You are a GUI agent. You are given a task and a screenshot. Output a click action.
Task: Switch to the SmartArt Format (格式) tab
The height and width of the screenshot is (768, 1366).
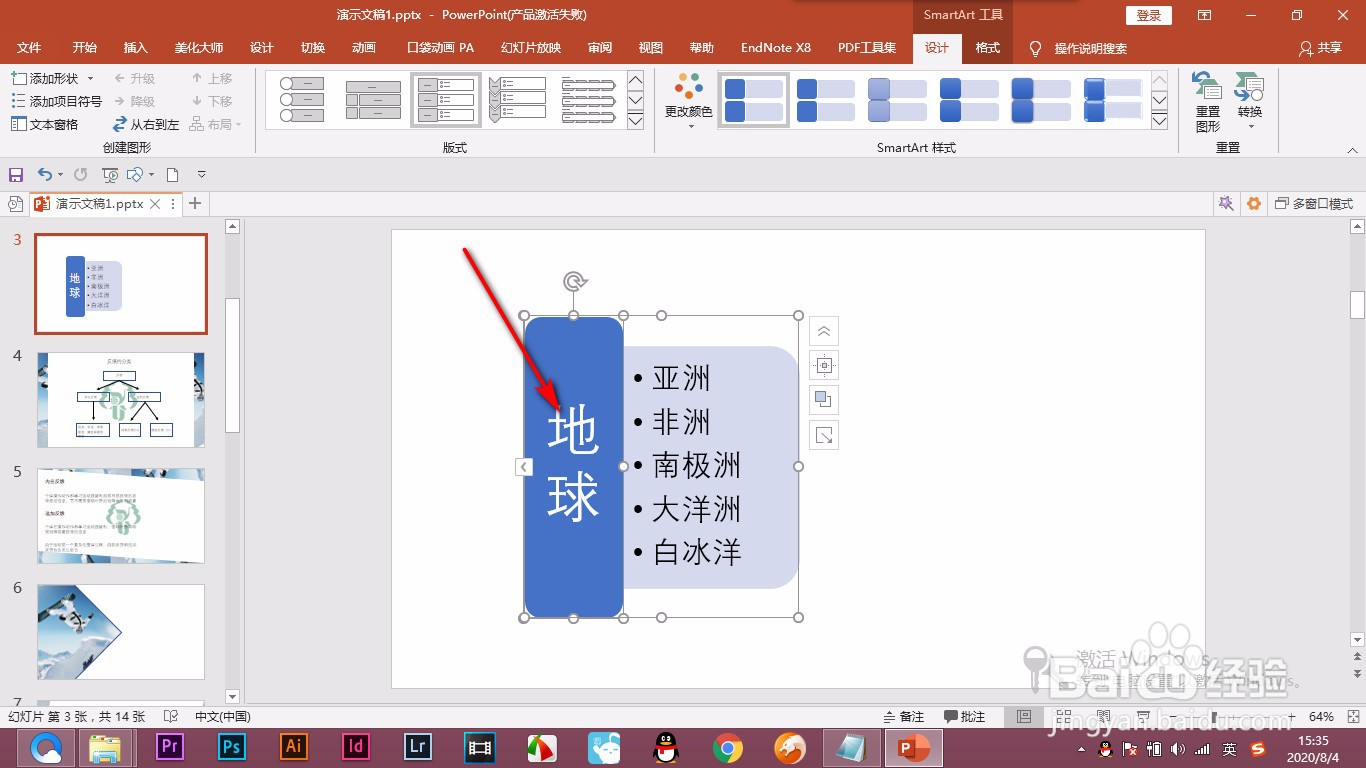click(987, 48)
